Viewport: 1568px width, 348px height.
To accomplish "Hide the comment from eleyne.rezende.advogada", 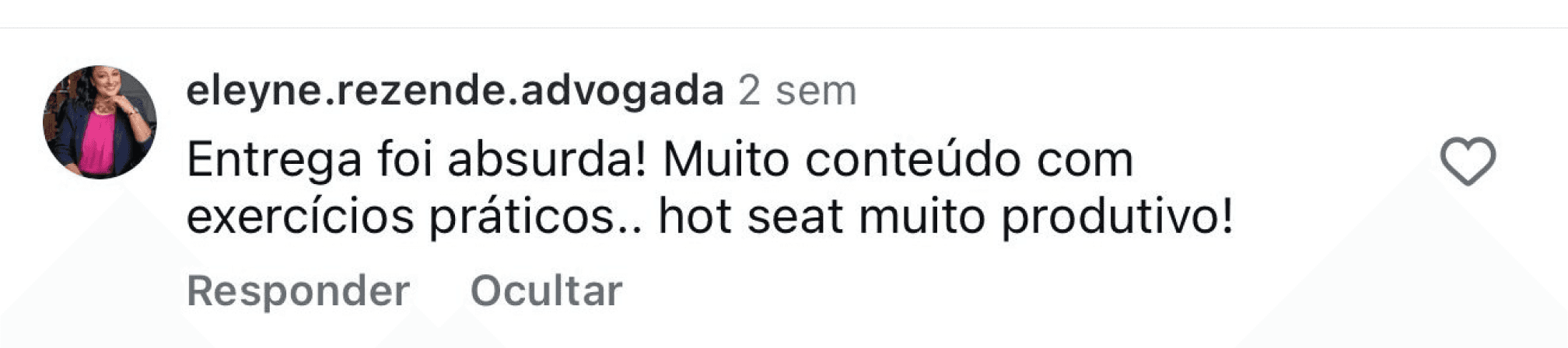I will 546,291.
